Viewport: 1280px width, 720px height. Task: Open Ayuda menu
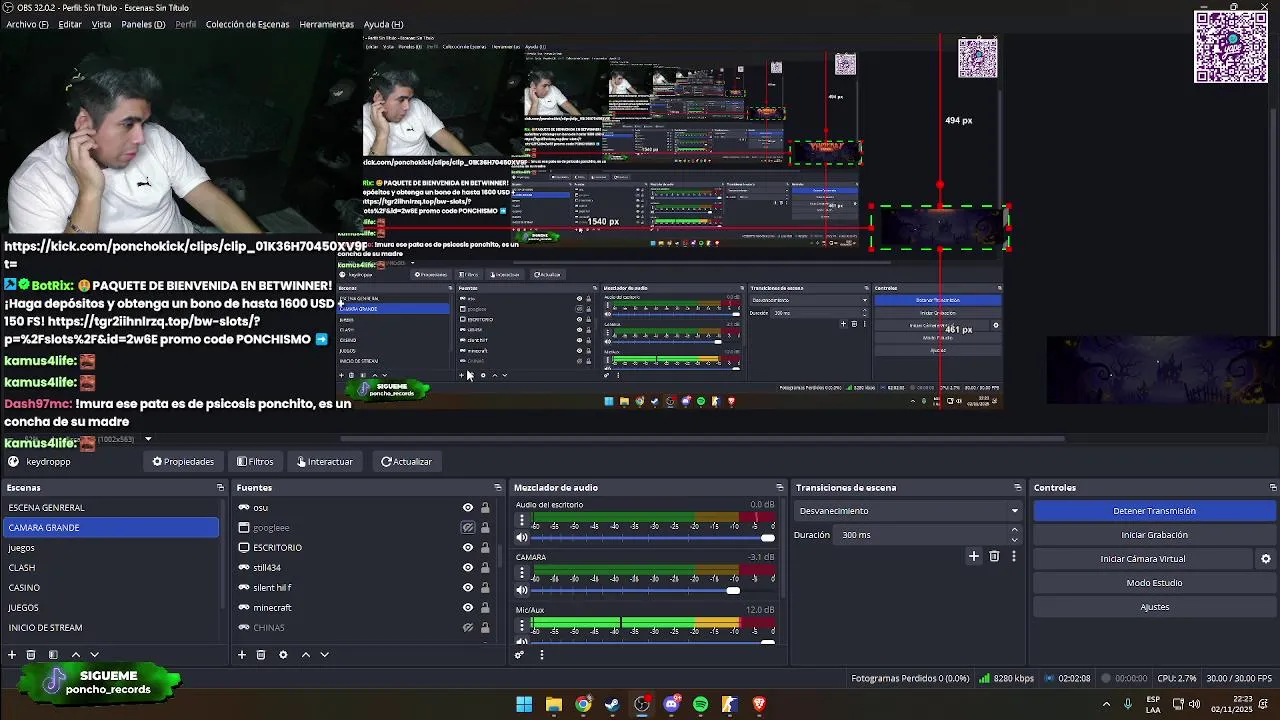pyautogui.click(x=383, y=24)
